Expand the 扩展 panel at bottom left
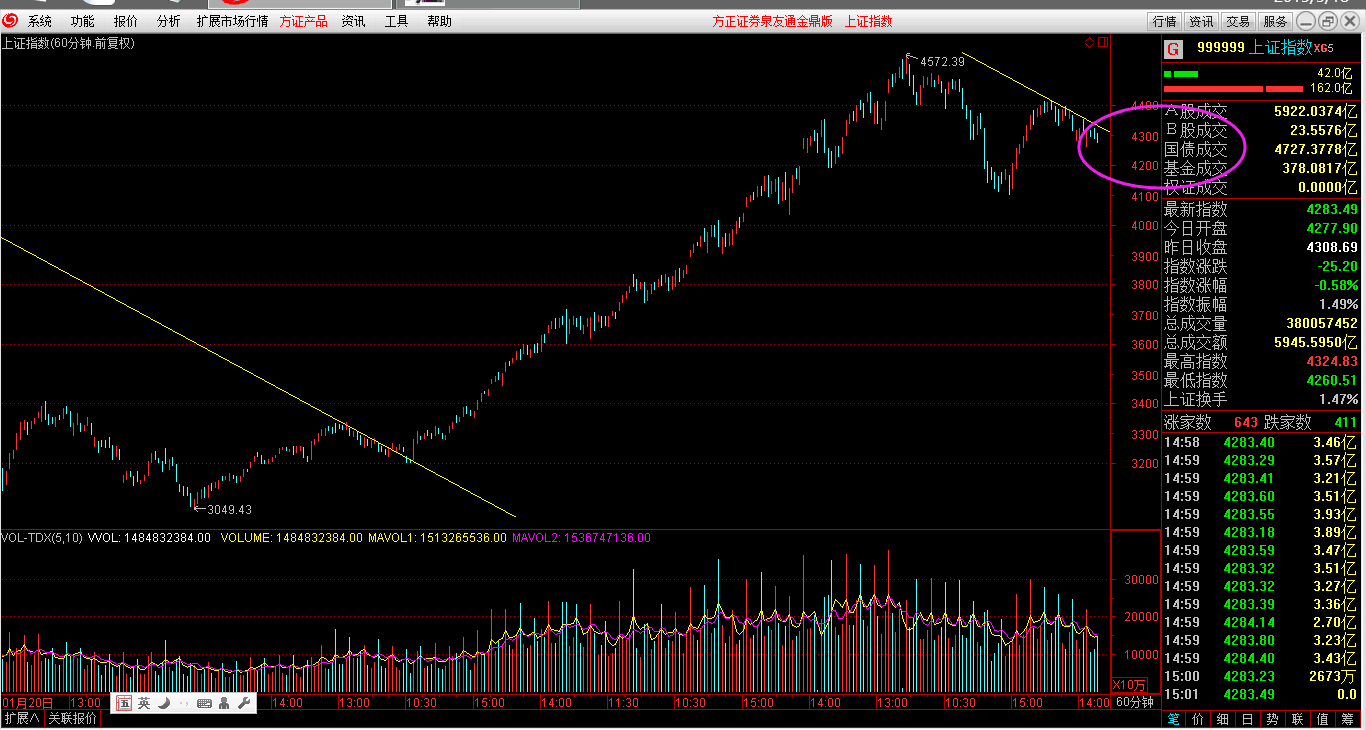The width and height of the screenshot is (1366, 730). [22, 719]
